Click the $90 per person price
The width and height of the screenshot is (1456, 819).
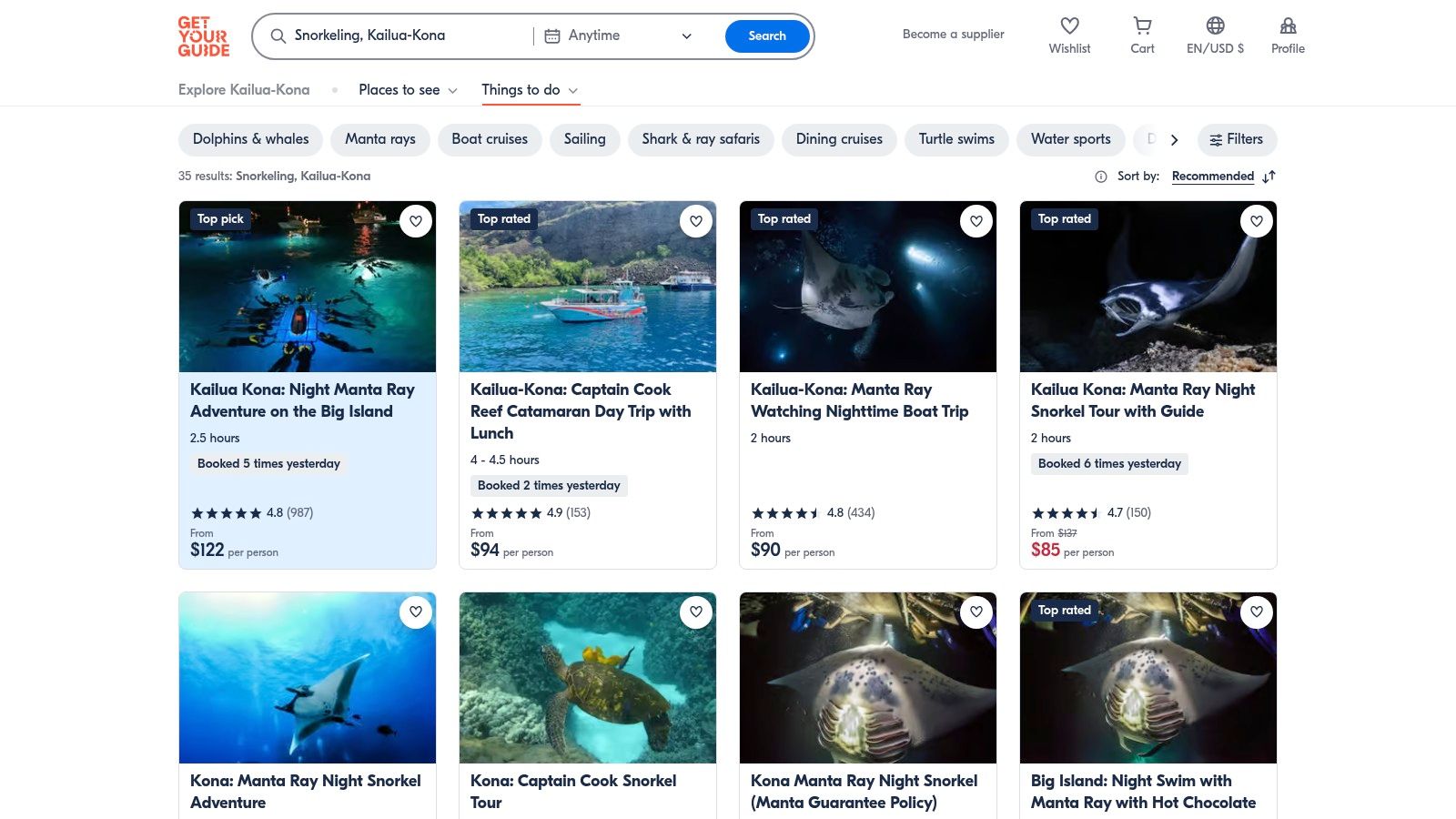793,550
